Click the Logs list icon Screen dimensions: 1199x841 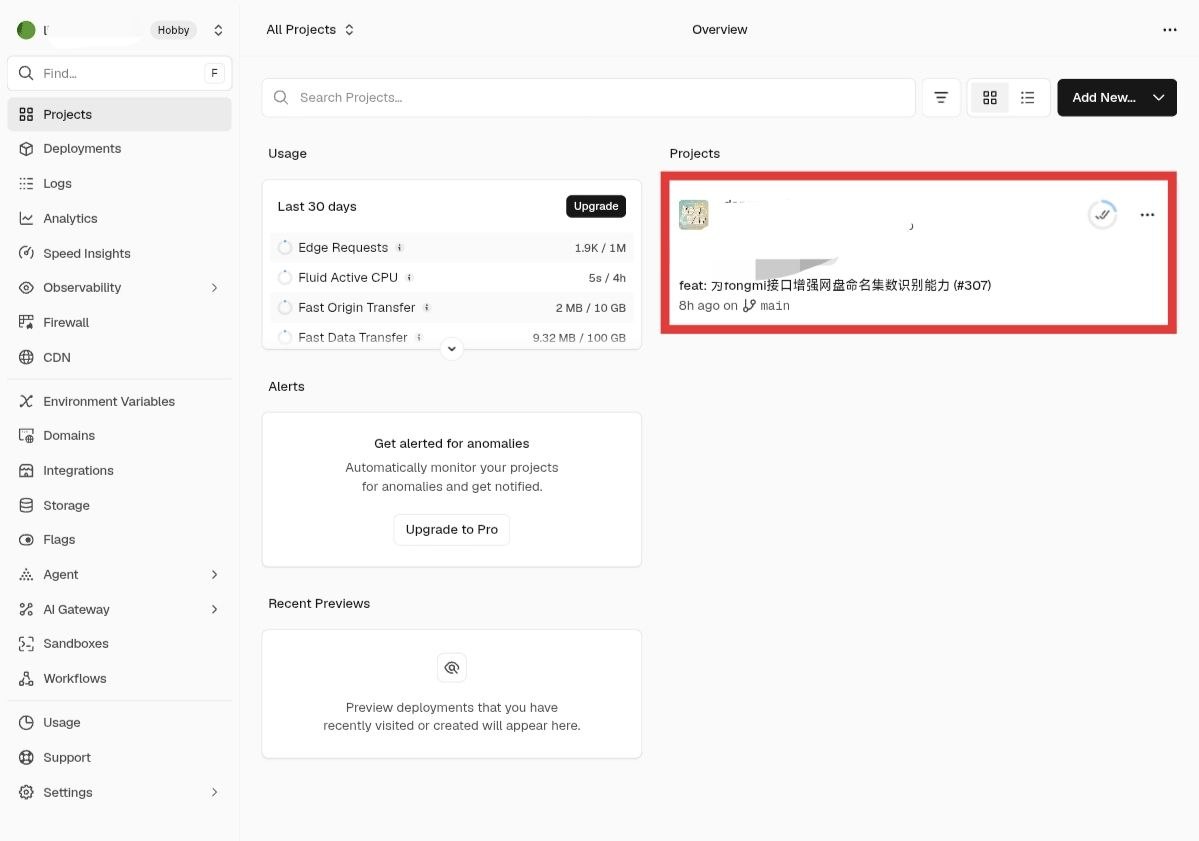[x=26, y=183]
